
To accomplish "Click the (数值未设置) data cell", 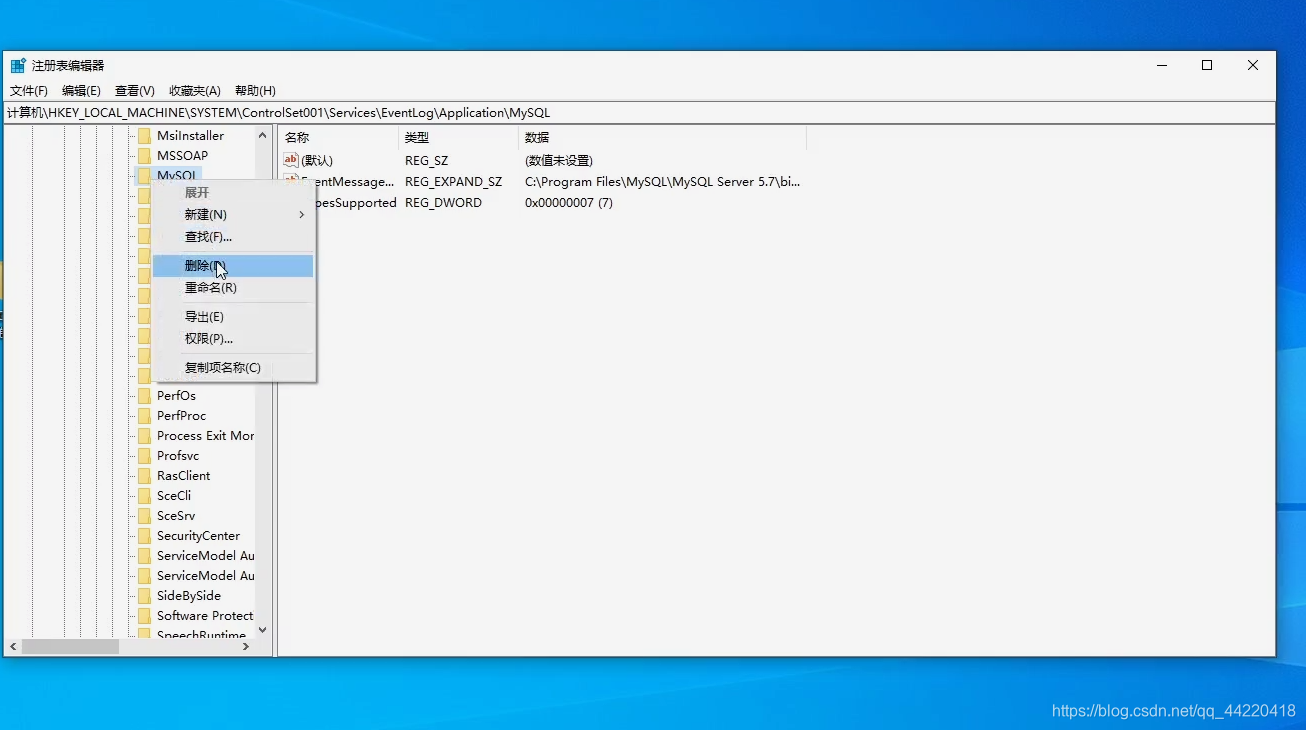I will click(x=559, y=160).
